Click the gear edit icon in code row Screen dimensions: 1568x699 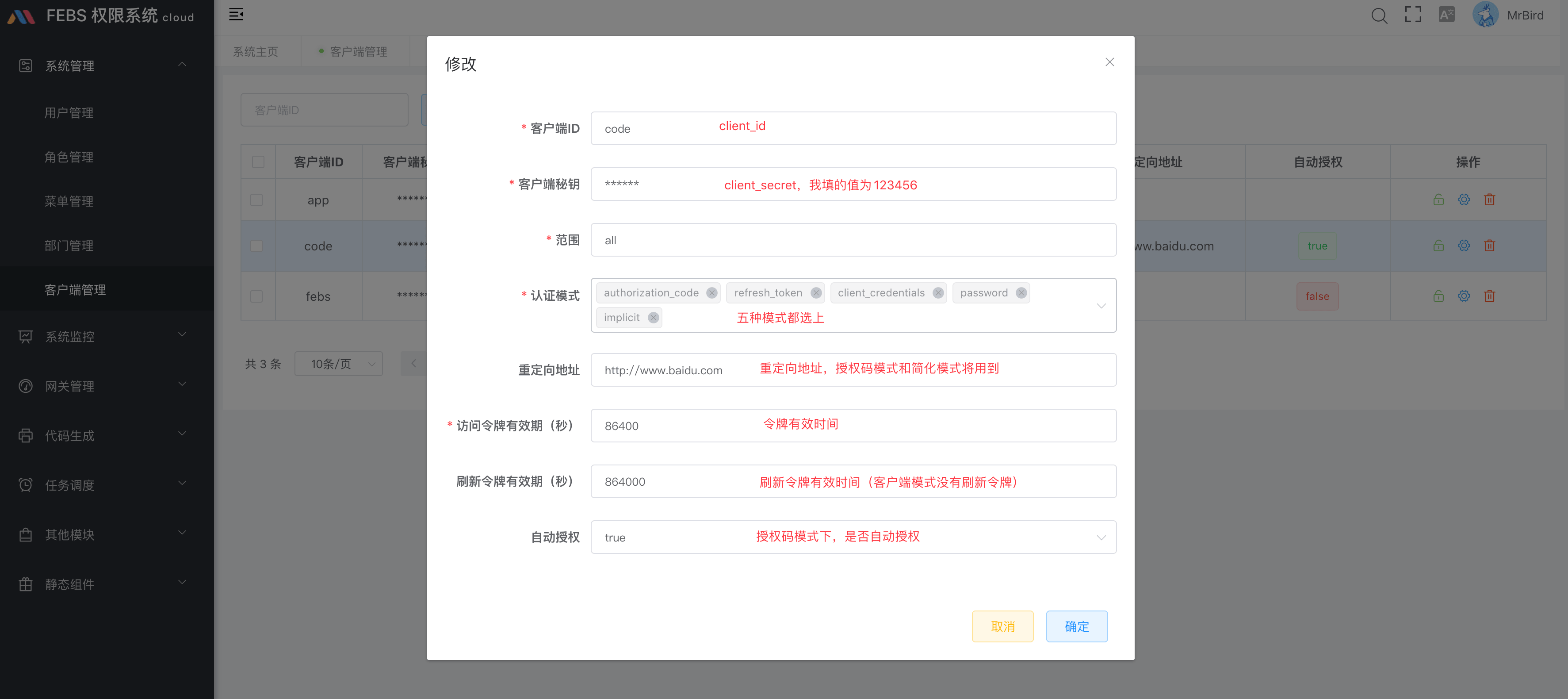click(x=1463, y=246)
